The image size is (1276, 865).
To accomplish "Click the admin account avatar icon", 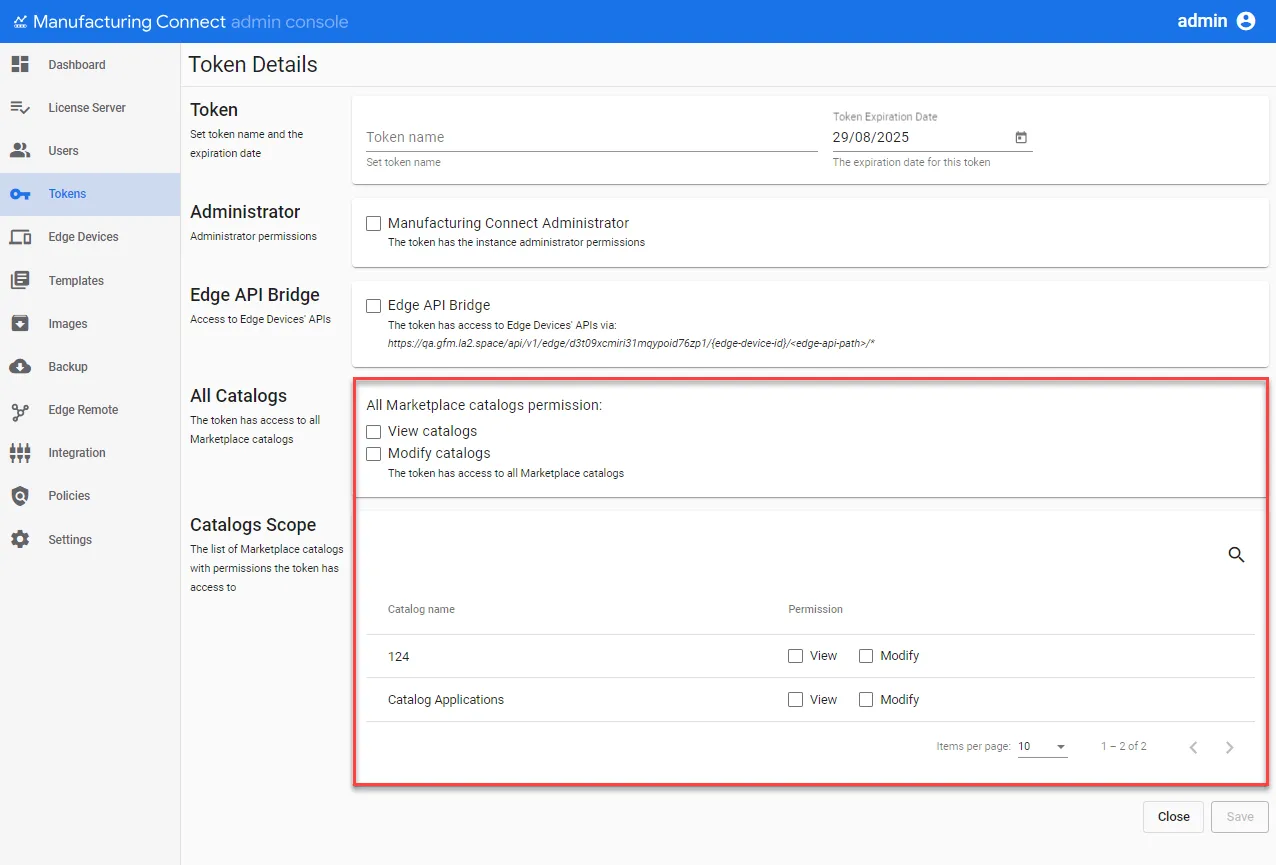I will pyautogui.click(x=1246, y=21).
